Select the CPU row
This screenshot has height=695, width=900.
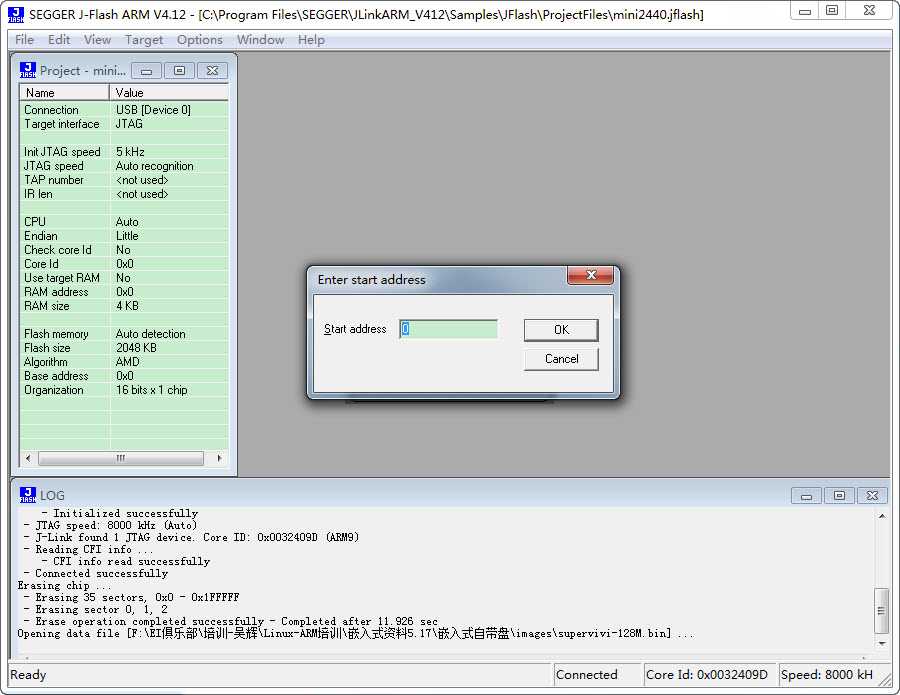(x=124, y=222)
